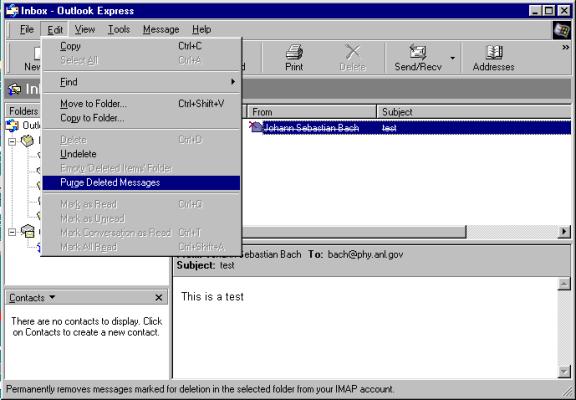The image size is (576, 400).
Task: Click subject "test" in message list
Action: pyautogui.click(x=389, y=128)
